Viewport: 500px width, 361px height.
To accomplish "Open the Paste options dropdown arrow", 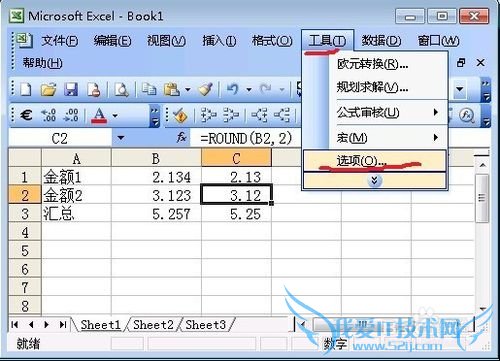I will [x=188, y=89].
